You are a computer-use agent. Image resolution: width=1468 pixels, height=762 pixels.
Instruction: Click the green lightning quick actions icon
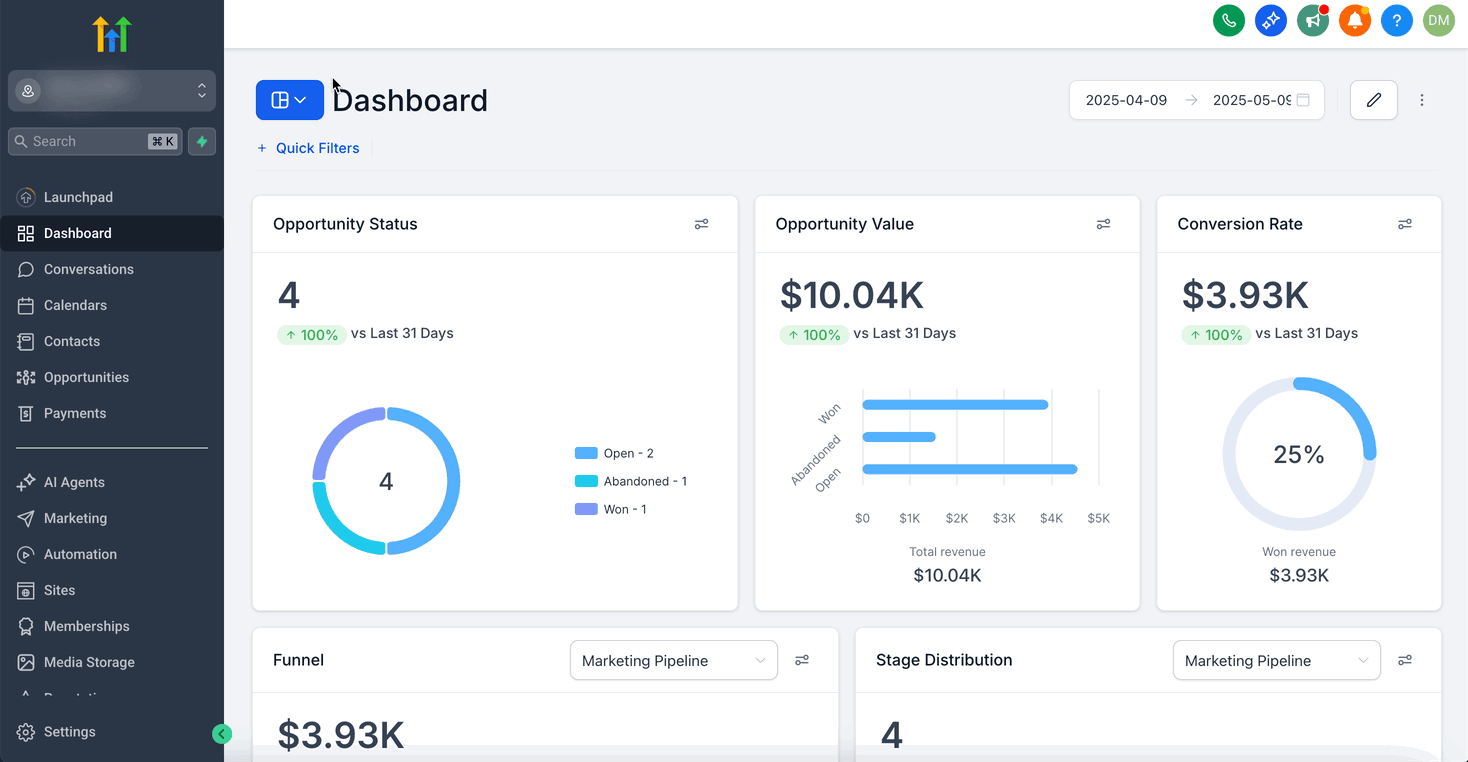pyautogui.click(x=202, y=141)
